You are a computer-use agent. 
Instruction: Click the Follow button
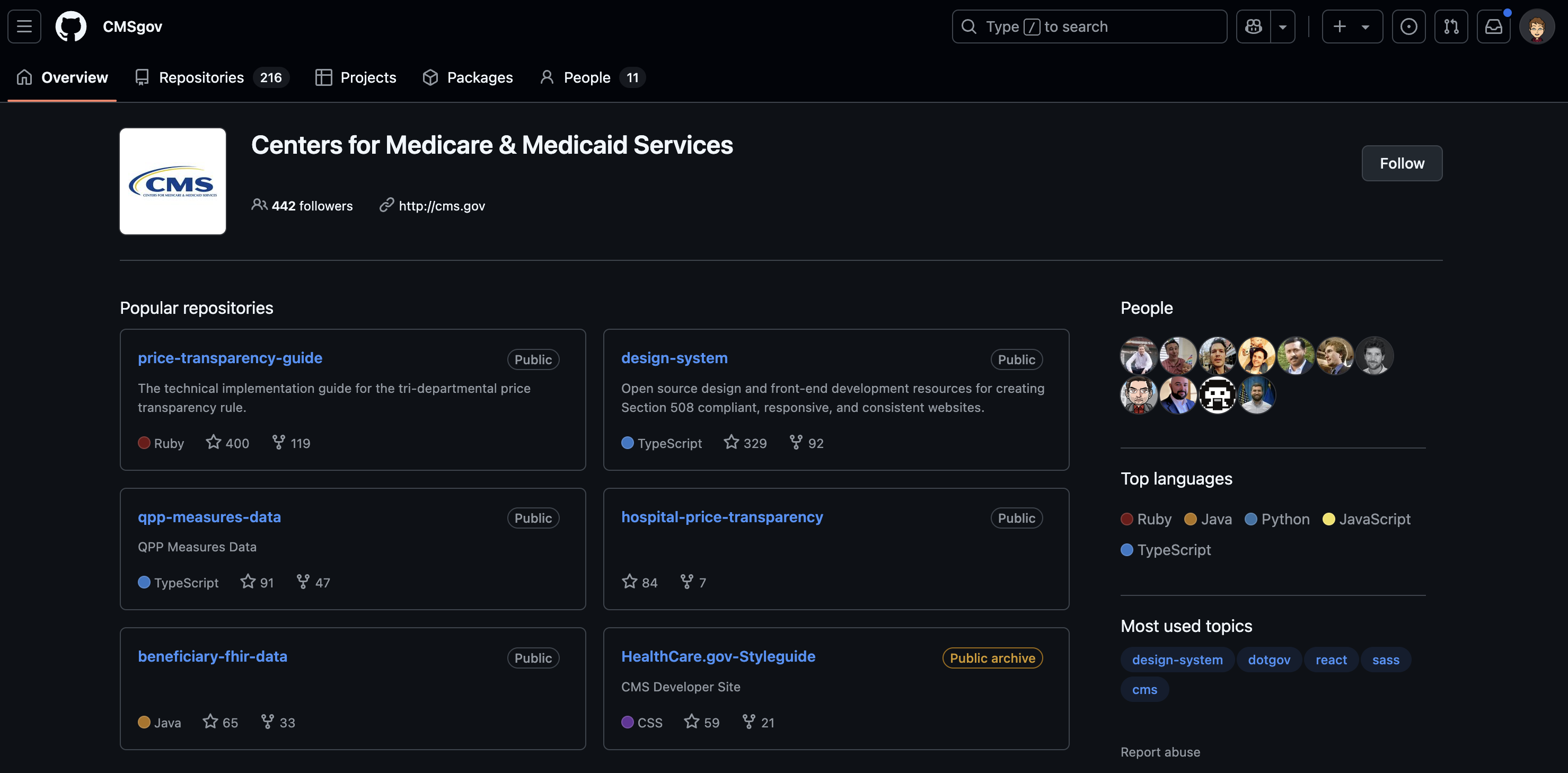click(x=1401, y=163)
